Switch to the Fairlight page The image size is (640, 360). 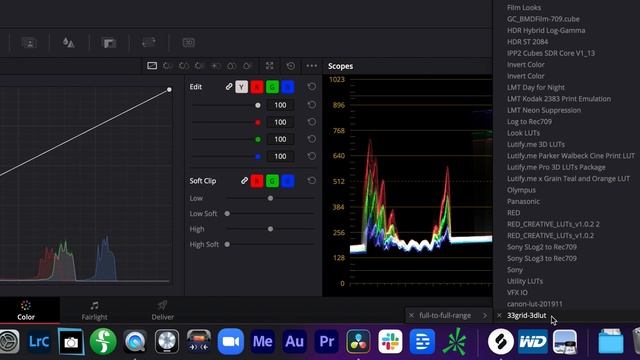tap(94, 310)
